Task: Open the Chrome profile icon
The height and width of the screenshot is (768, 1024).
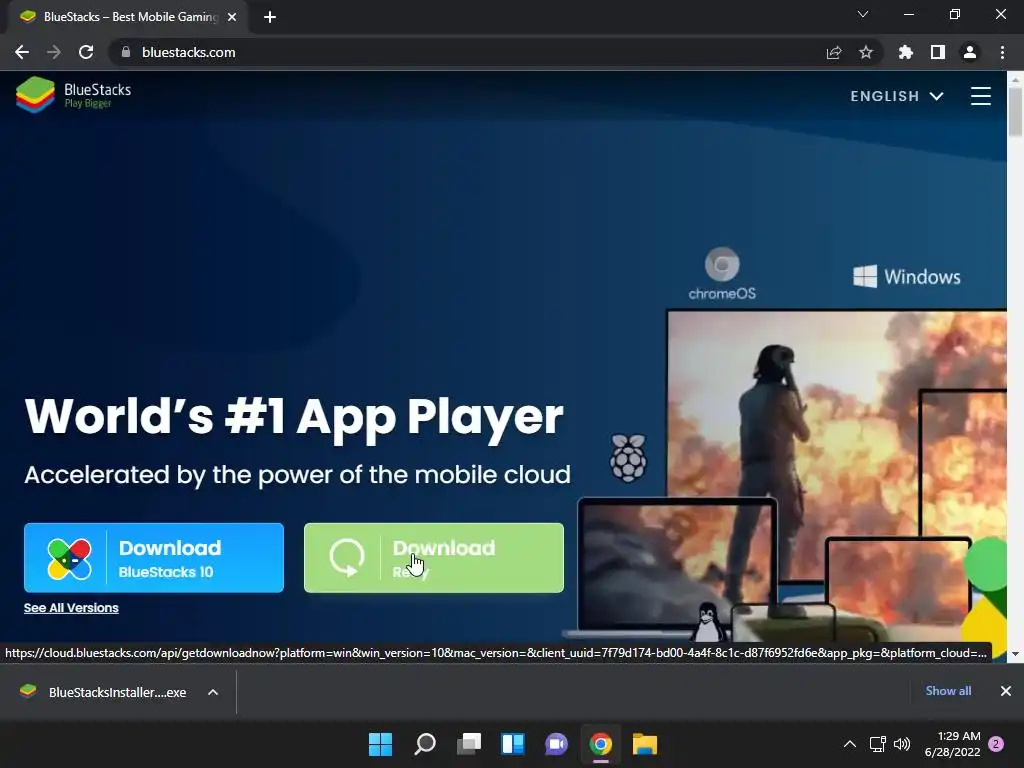Action: [x=970, y=52]
